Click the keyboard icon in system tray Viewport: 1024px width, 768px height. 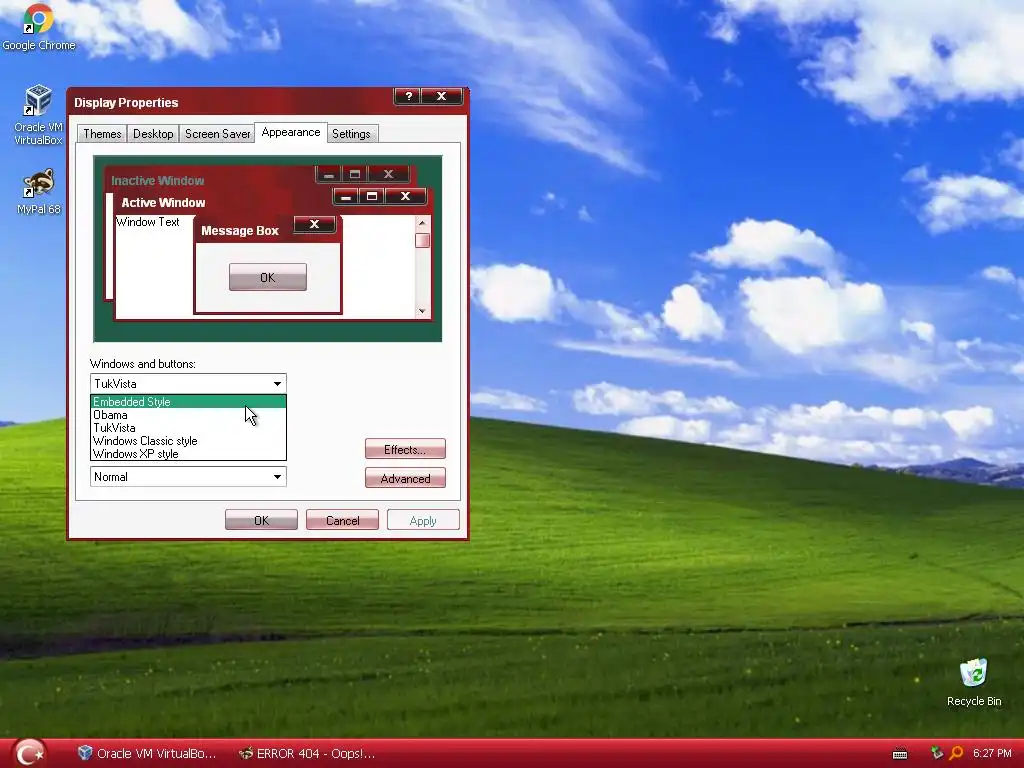pos(900,754)
